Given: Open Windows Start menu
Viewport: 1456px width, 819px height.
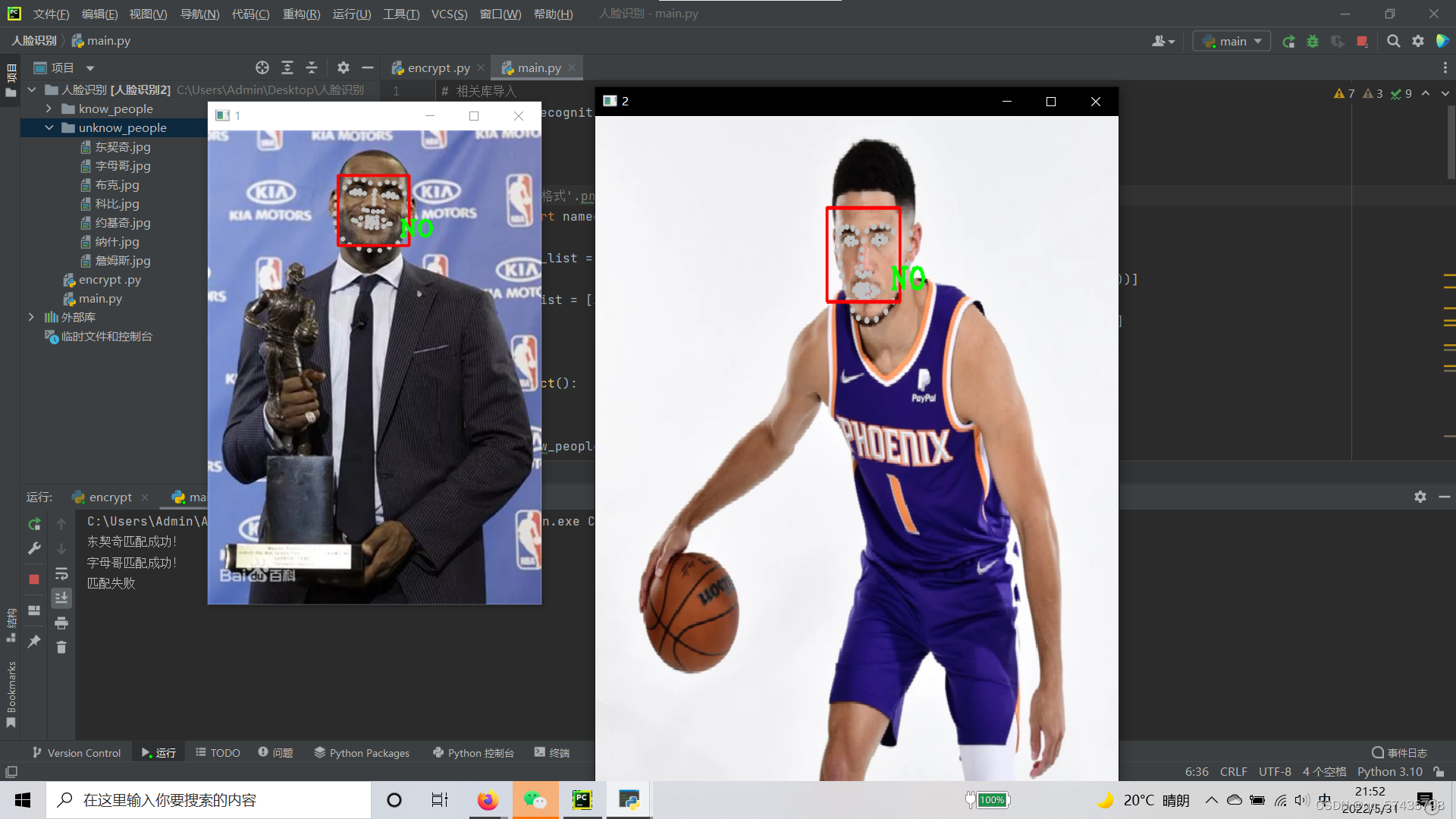Looking at the screenshot, I should (x=23, y=800).
